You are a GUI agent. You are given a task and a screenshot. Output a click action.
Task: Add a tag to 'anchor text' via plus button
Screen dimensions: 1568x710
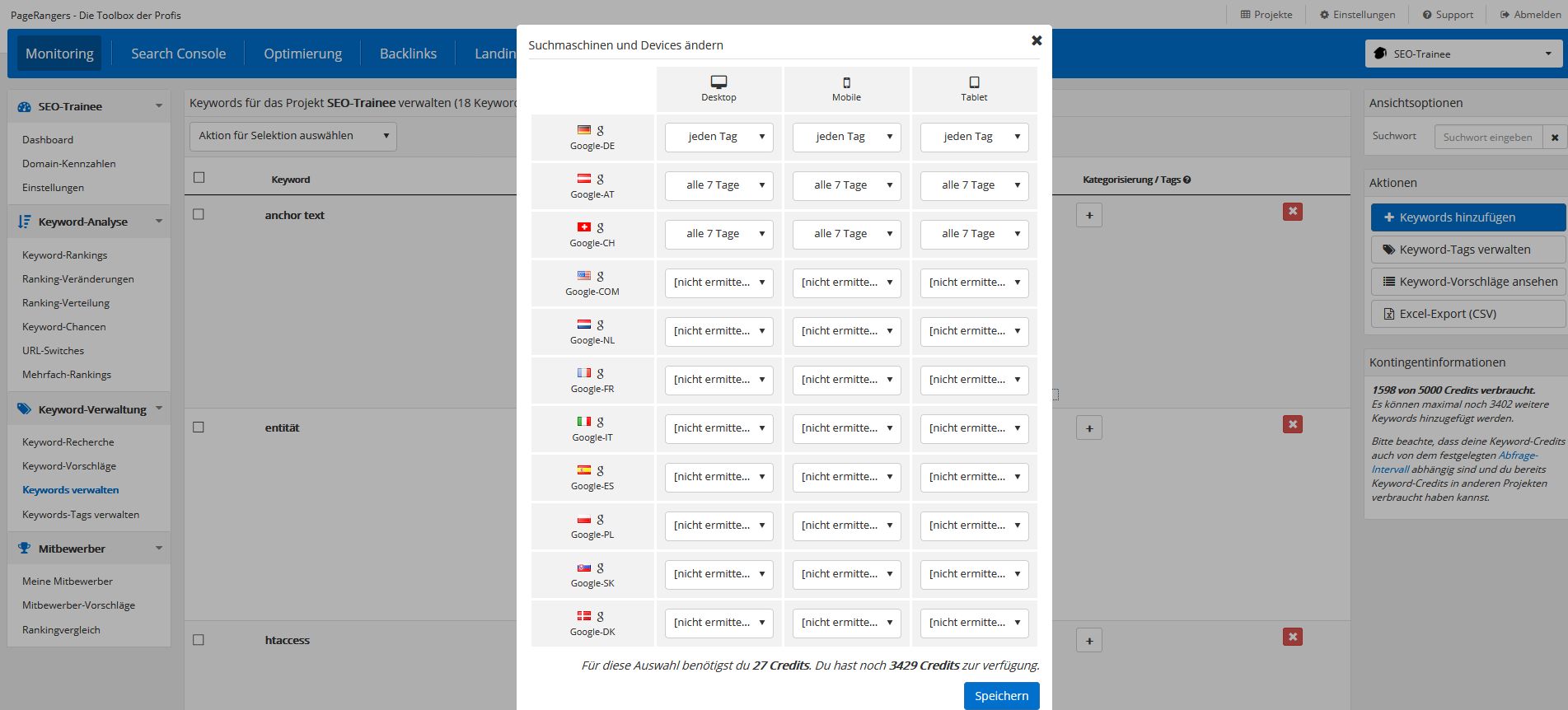[x=1089, y=215]
